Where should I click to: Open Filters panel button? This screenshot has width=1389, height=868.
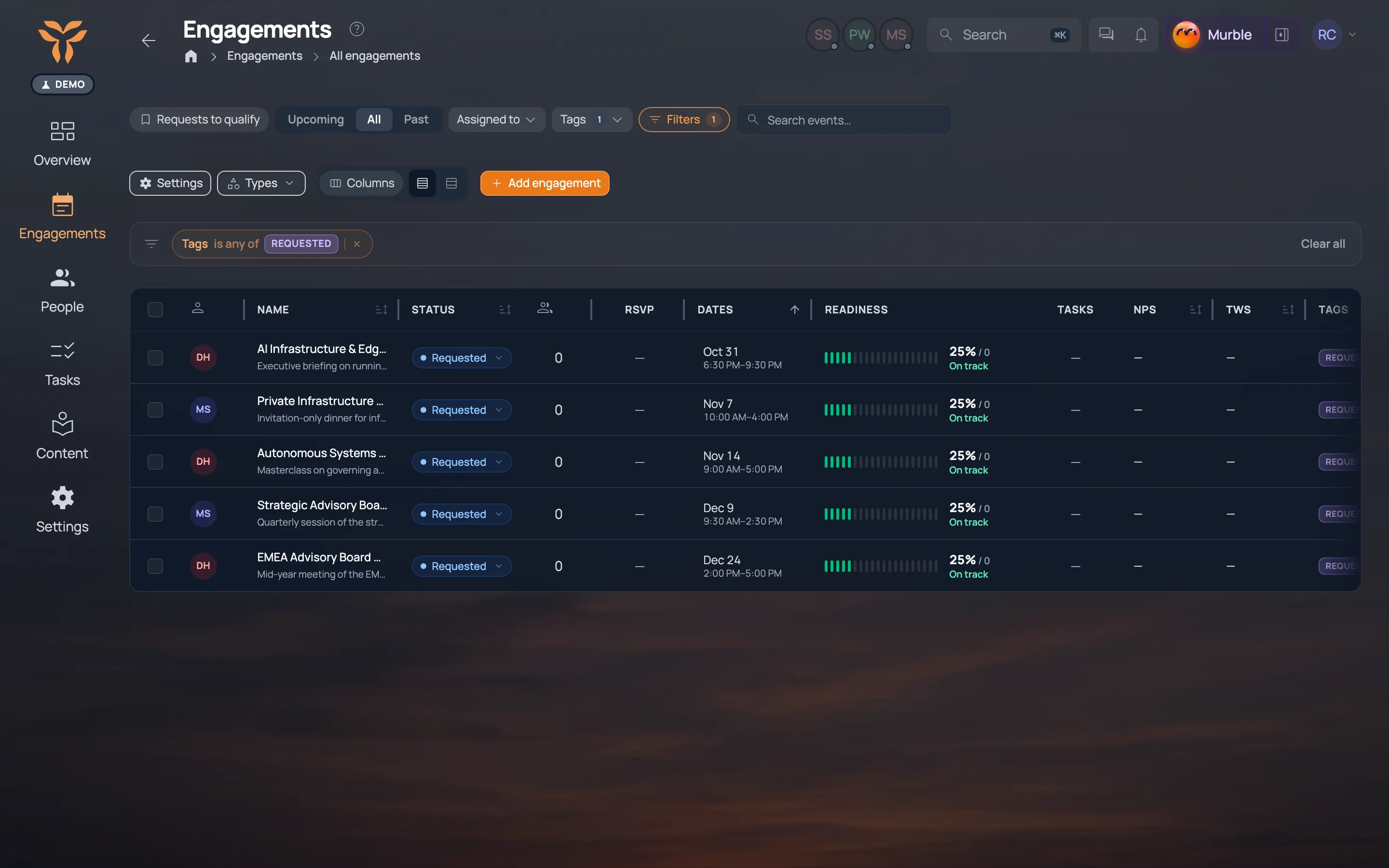[x=683, y=120]
